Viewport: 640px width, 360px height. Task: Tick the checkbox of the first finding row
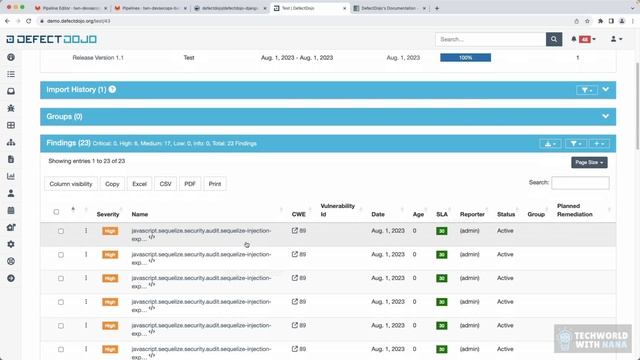pyautogui.click(x=61, y=231)
